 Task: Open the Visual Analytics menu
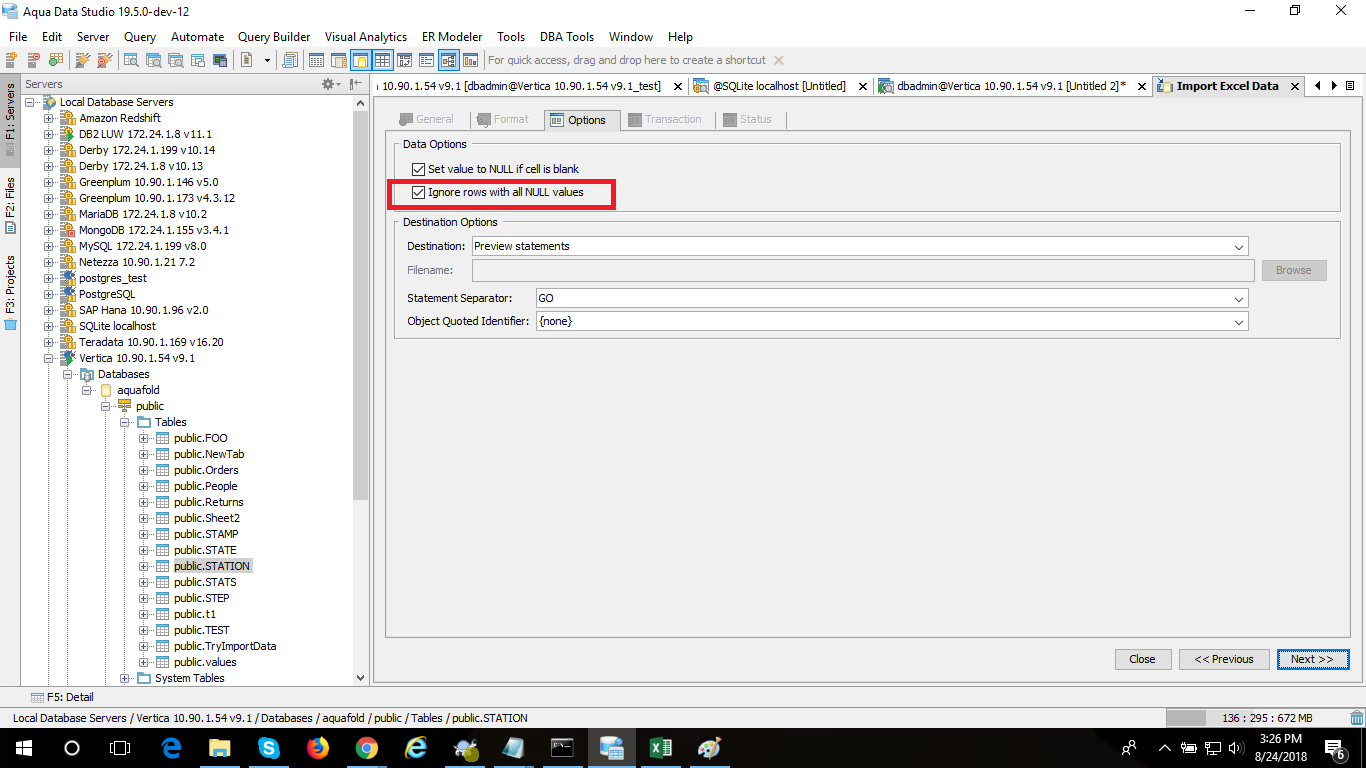coord(366,36)
